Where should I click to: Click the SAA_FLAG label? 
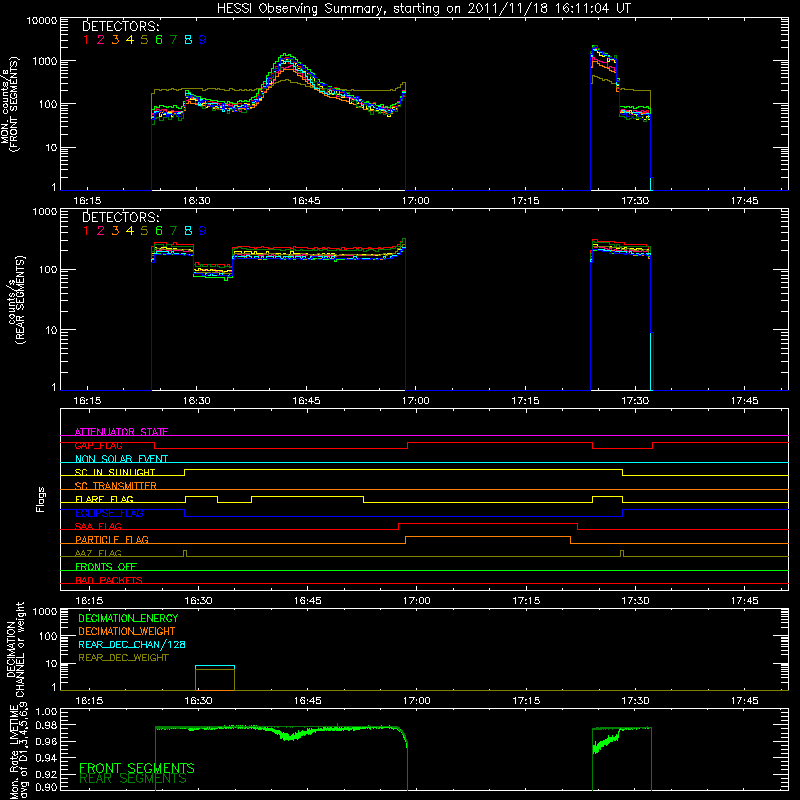pos(98,526)
